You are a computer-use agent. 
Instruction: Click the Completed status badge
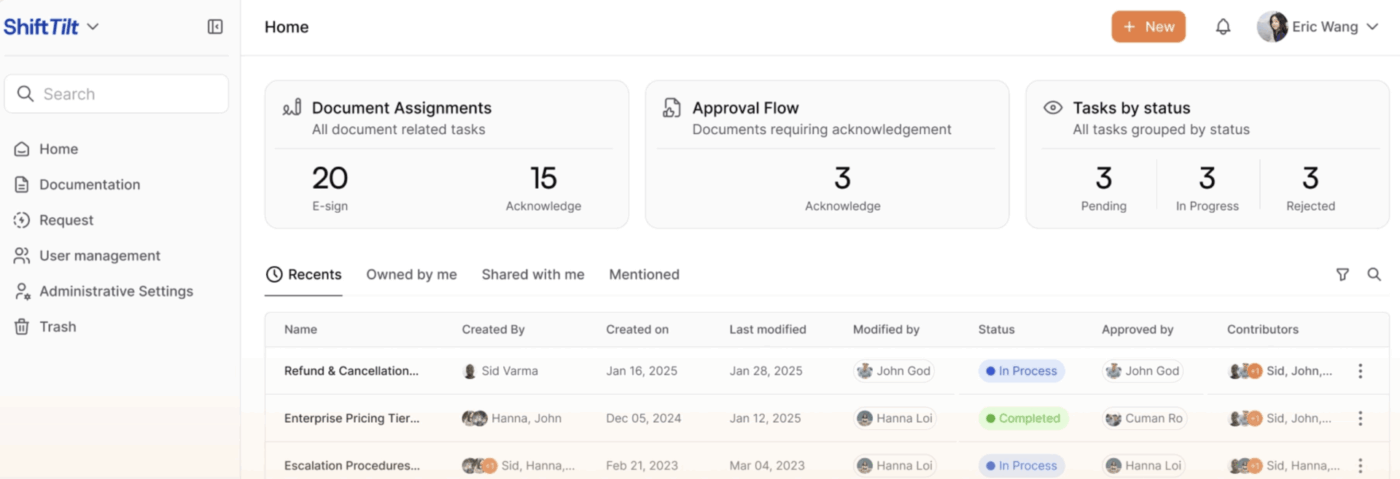coord(1022,418)
